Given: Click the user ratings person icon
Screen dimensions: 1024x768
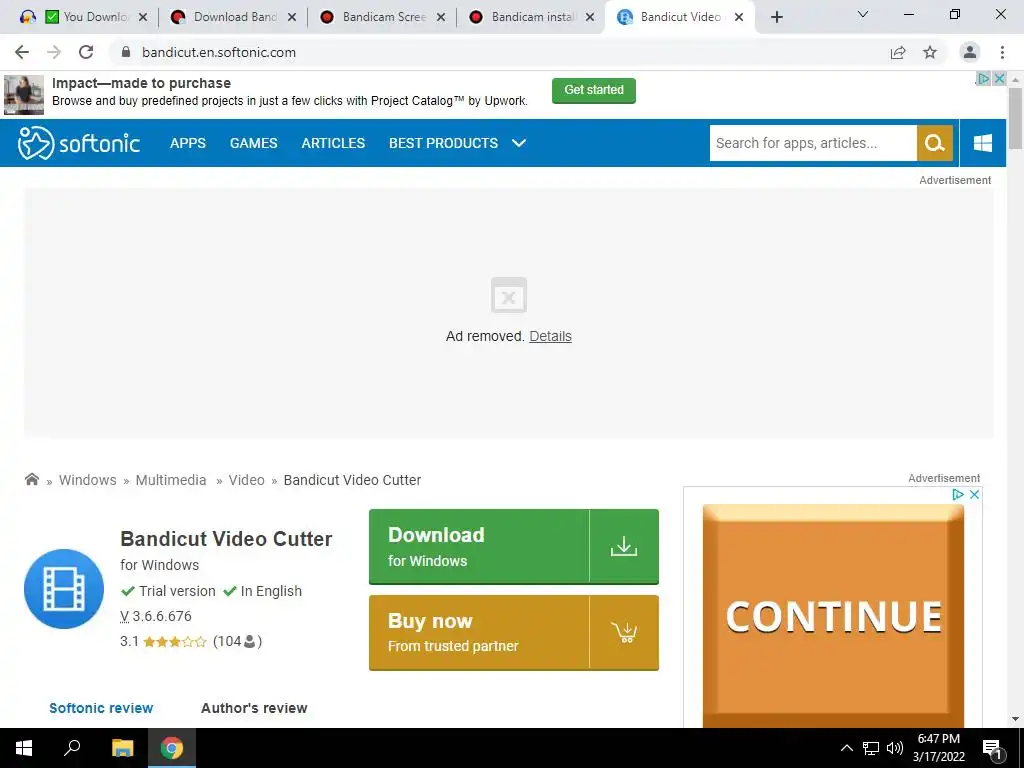Looking at the screenshot, I should pos(249,641).
